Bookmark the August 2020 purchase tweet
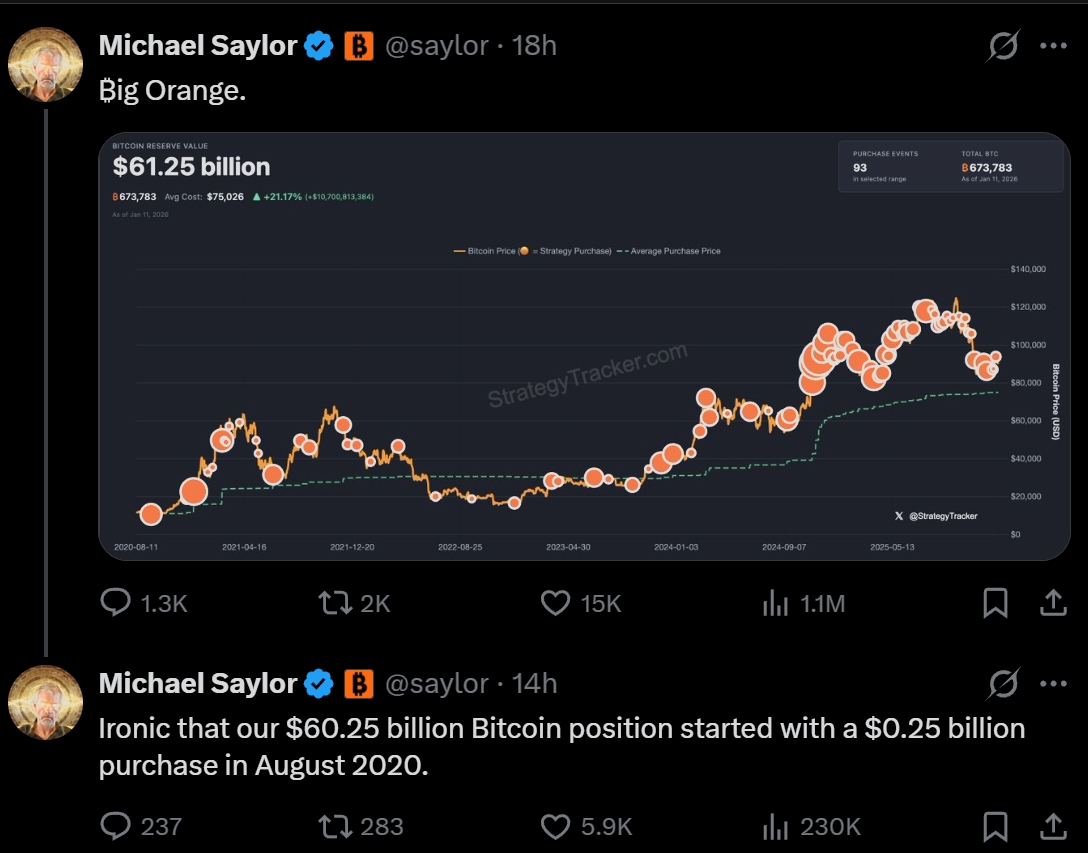Viewport: 1088px width, 853px height. [995, 826]
